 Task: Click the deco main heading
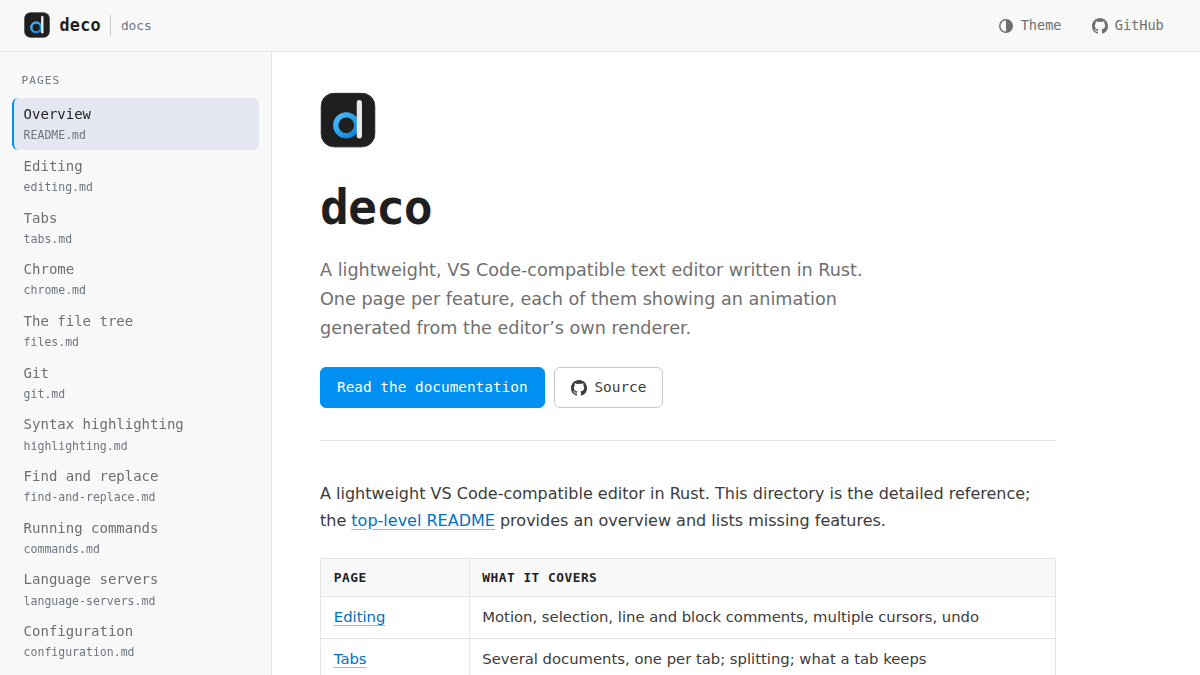pyautogui.click(x=376, y=208)
